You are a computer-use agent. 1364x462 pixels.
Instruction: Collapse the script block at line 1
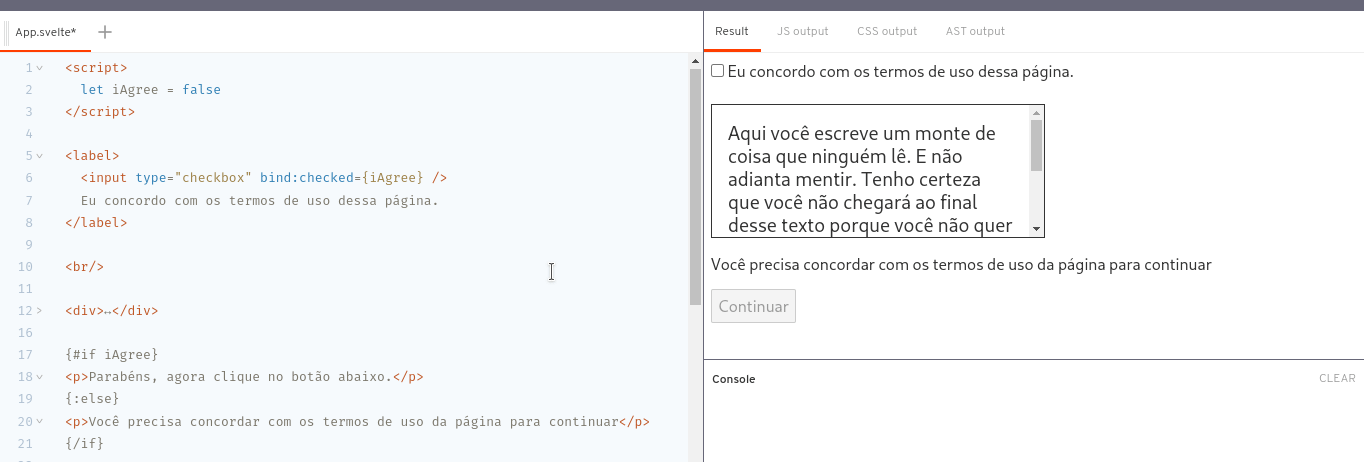click(x=39, y=68)
